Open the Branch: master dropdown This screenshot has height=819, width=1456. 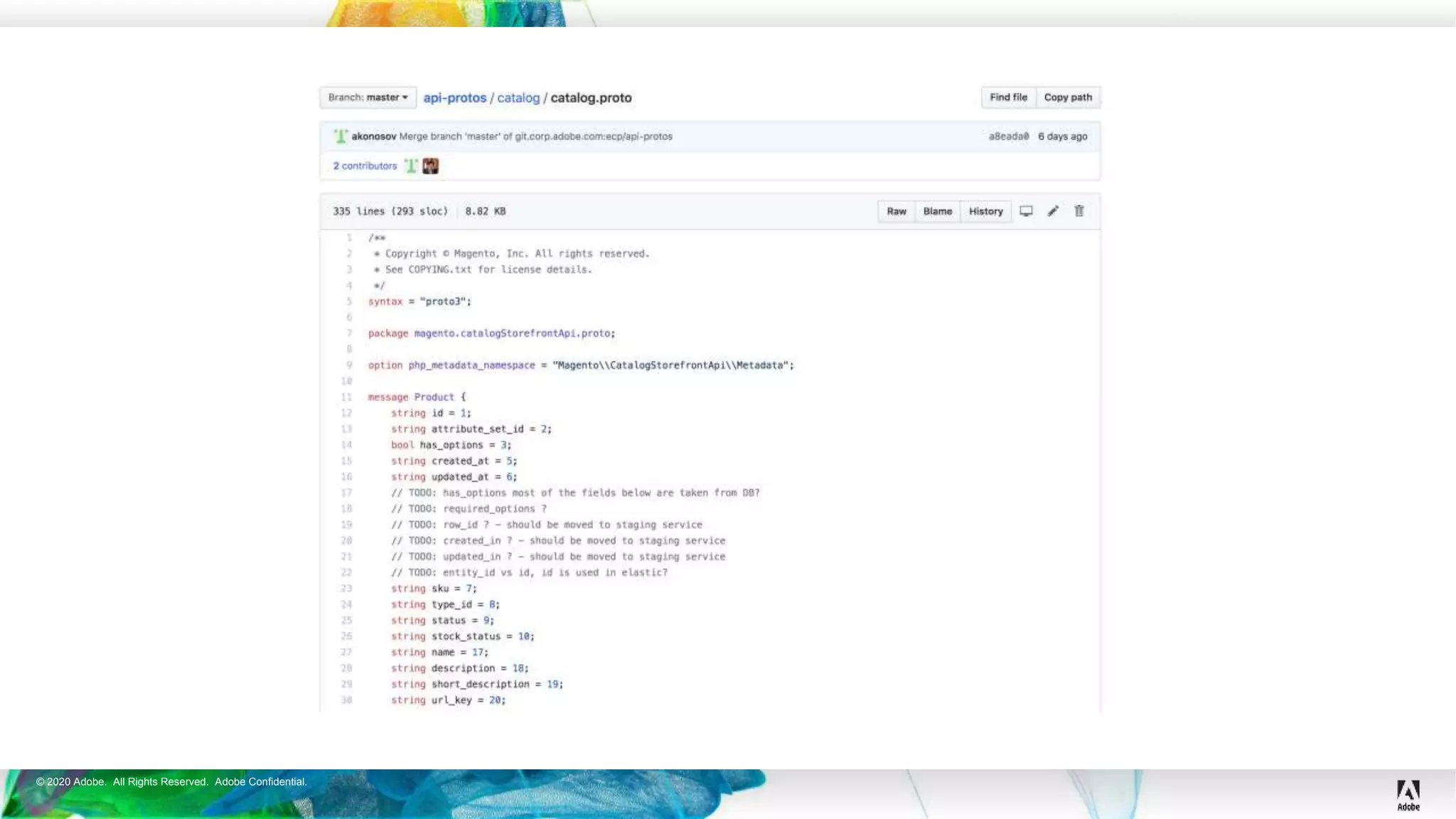(368, 97)
